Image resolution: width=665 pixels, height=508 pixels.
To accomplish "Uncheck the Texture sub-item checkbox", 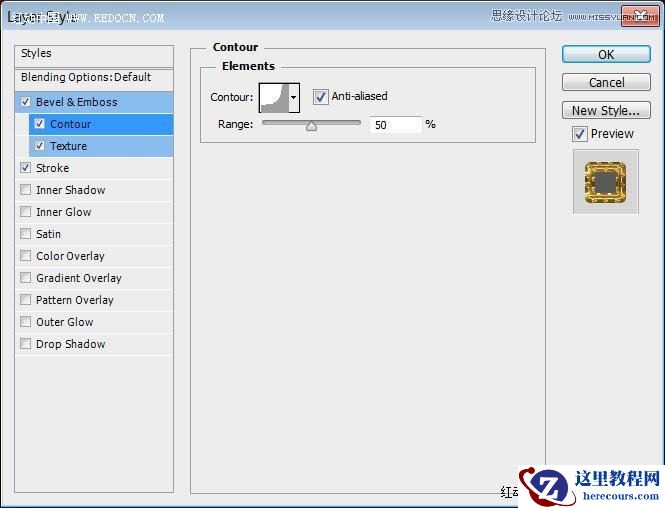I will pos(39,146).
